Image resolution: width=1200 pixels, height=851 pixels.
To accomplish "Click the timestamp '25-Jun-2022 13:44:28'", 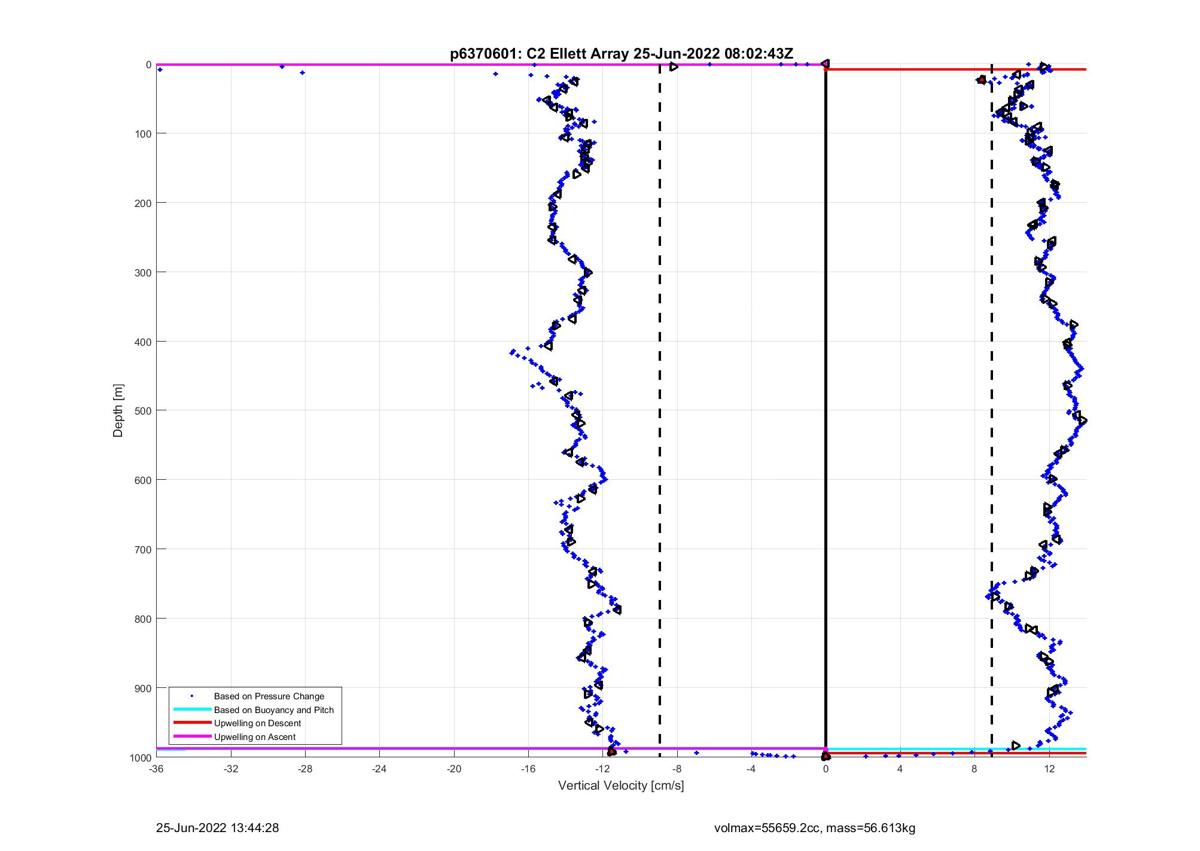I will [216, 828].
